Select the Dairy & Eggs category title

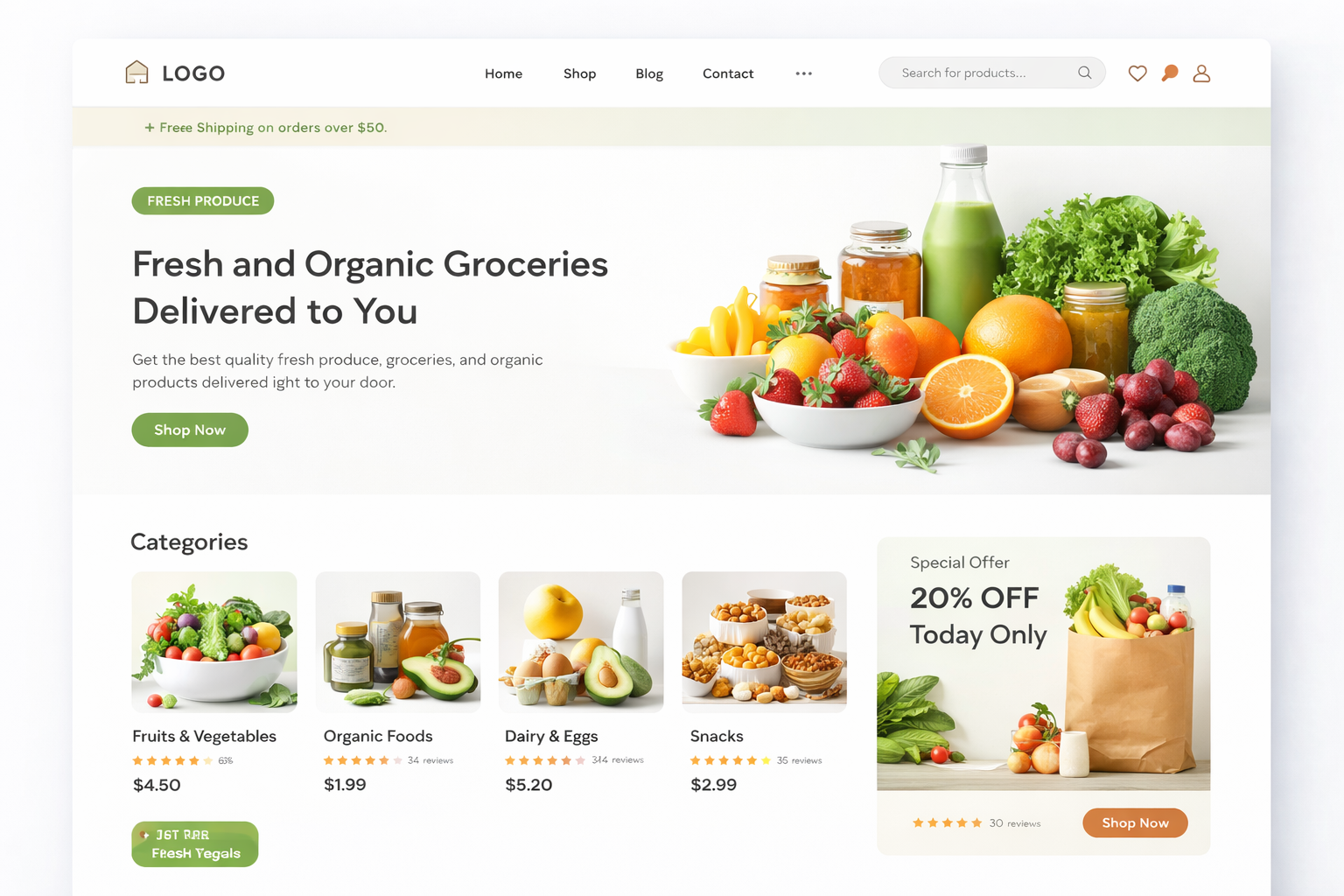[551, 737]
